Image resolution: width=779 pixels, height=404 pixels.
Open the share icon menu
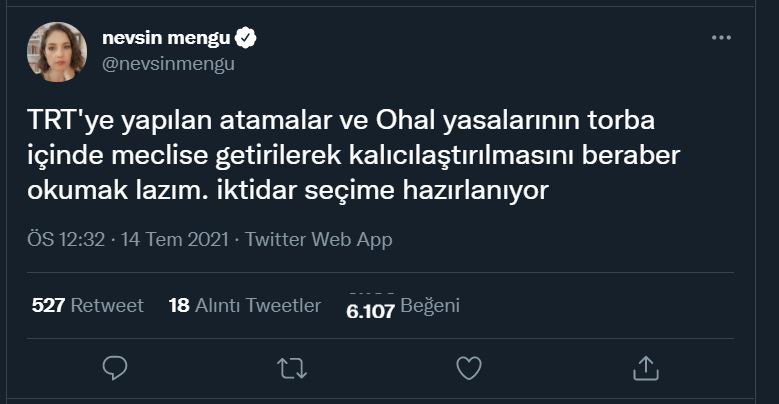(x=645, y=368)
